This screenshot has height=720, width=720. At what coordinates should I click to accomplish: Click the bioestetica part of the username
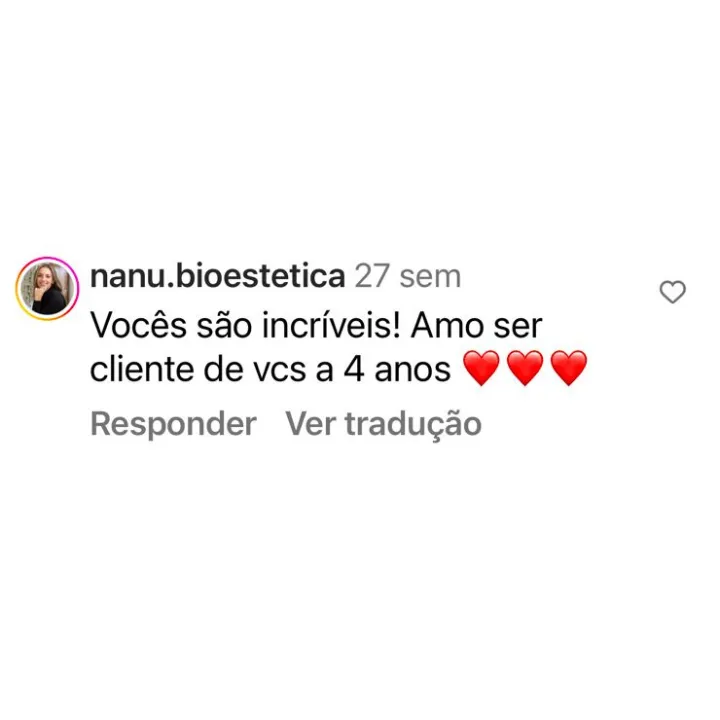(x=261, y=276)
